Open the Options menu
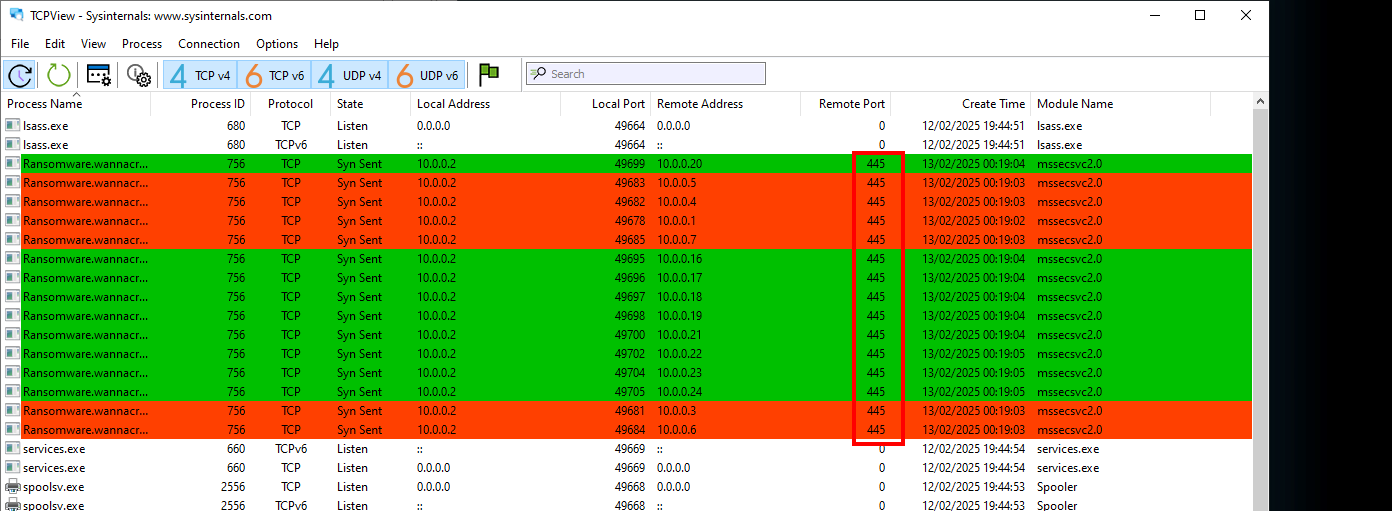Image resolution: width=1392 pixels, height=511 pixels. [x=277, y=44]
